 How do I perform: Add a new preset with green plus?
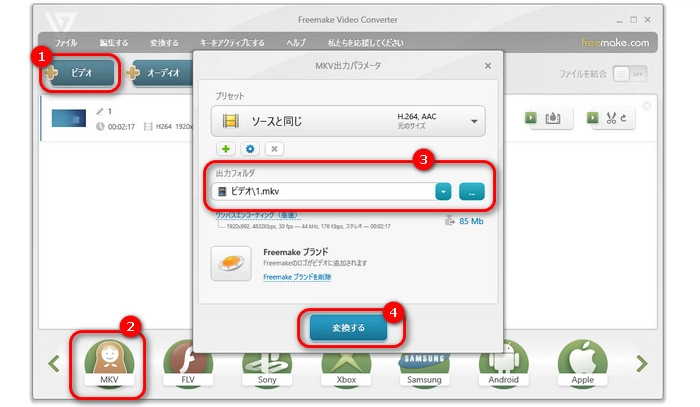click(226, 149)
